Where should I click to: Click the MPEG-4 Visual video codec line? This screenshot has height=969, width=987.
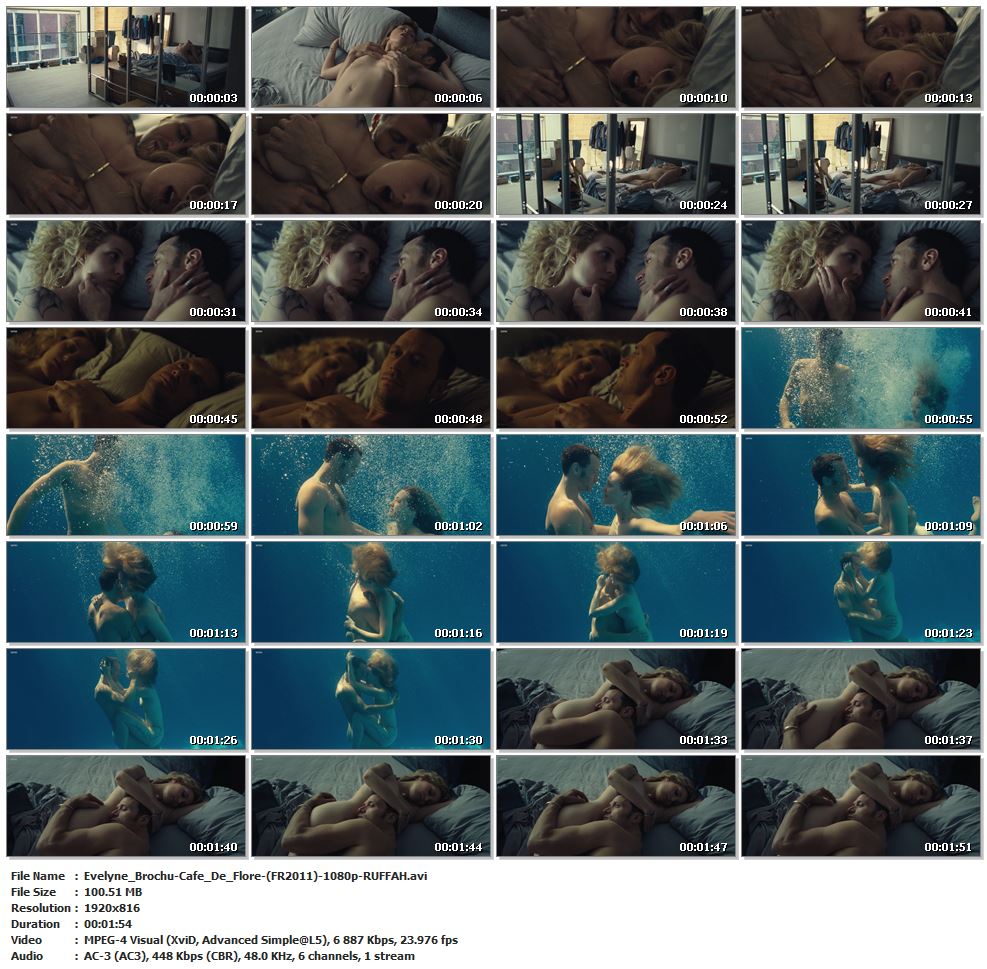pos(271,940)
